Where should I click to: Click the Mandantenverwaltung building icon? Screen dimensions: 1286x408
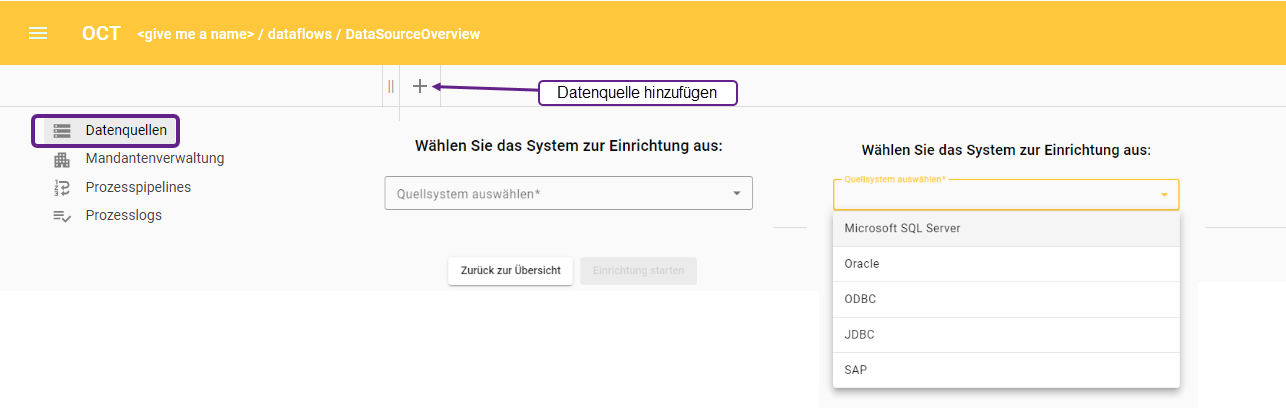(62, 159)
